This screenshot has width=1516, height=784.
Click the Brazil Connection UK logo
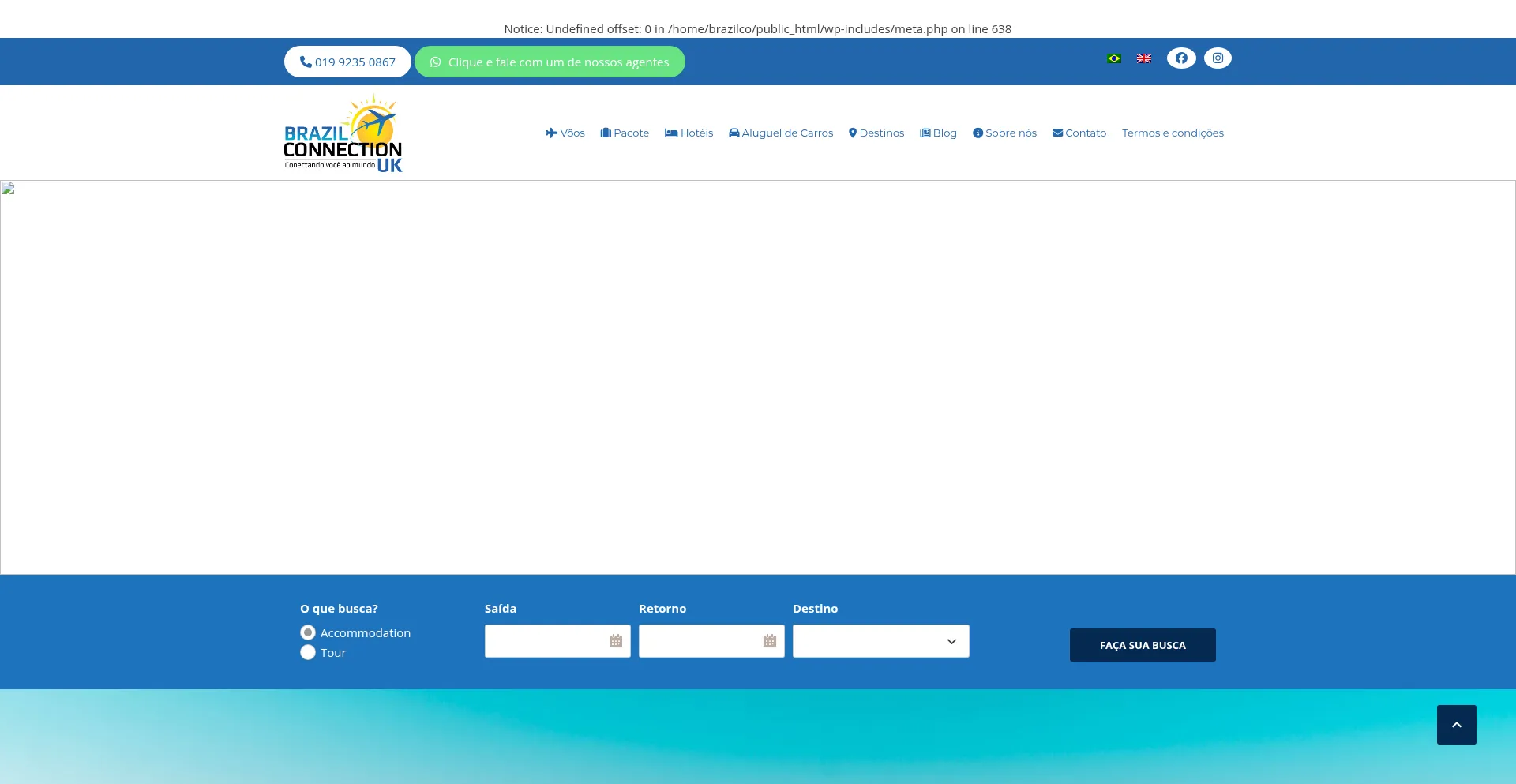click(x=343, y=132)
